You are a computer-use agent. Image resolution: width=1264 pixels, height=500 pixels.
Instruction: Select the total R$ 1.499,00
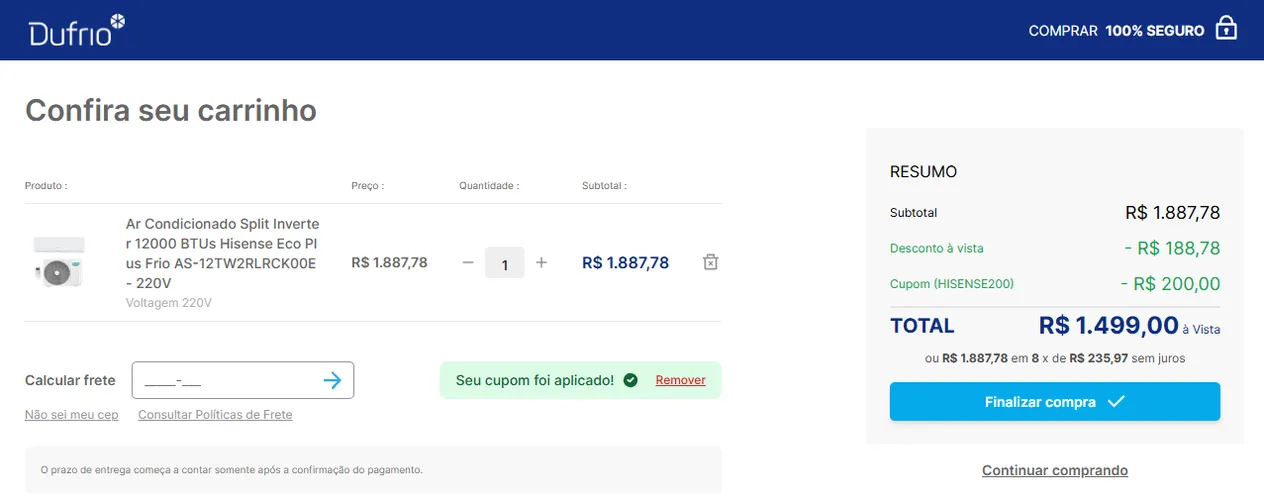1109,325
